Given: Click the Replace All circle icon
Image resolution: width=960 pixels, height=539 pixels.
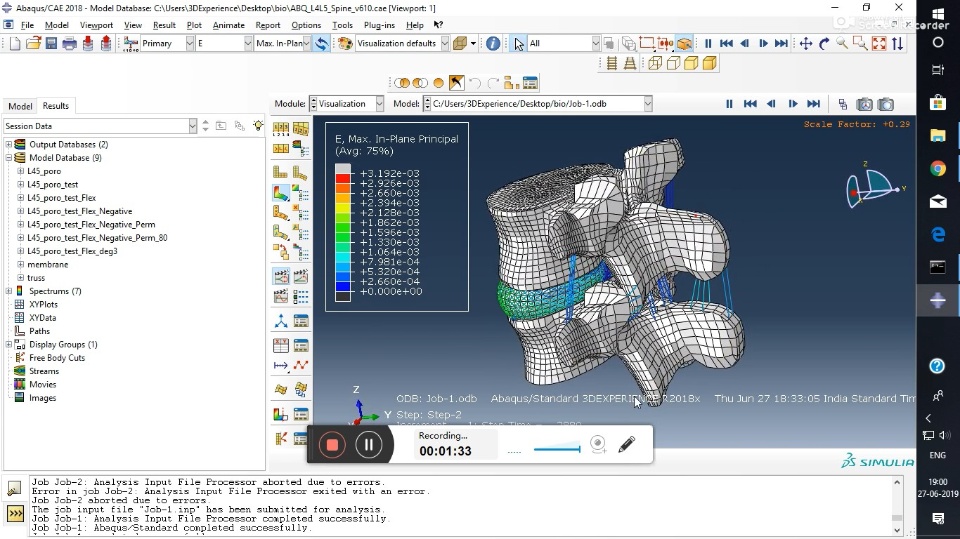Looking at the screenshot, I should click(438, 83).
